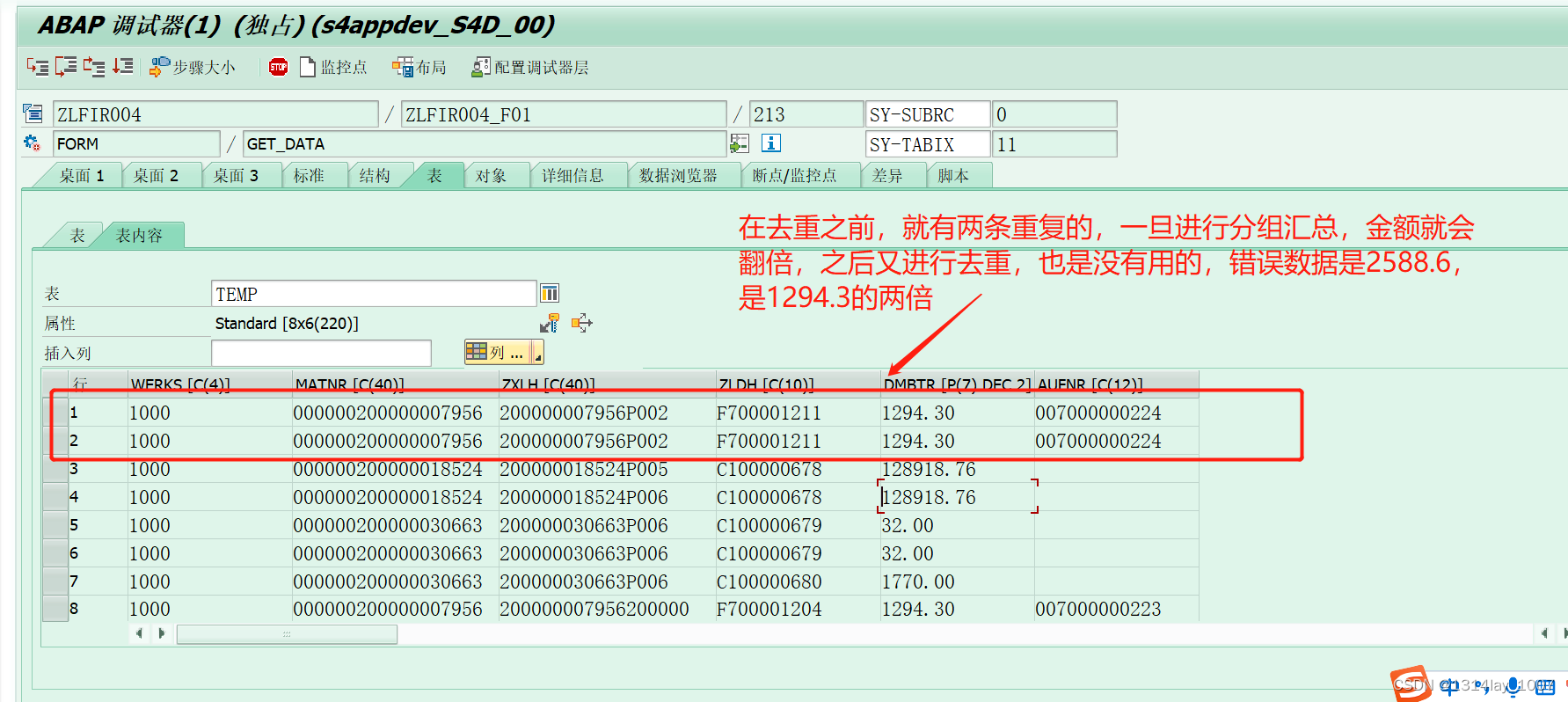
Task: Open 配置调试器层 debugger layer configuration
Action: [x=530, y=67]
